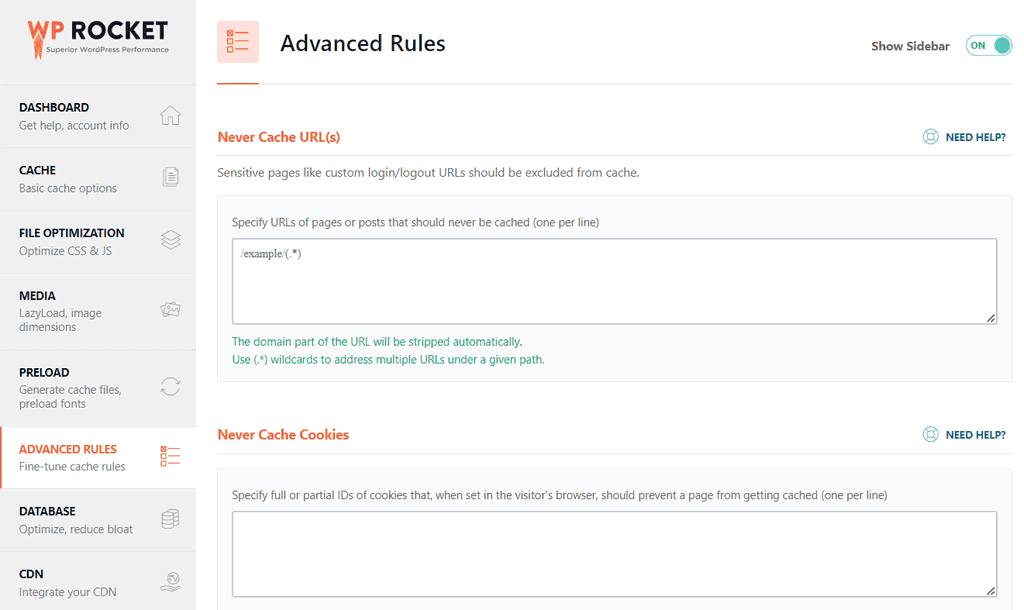The image size is (1024, 610).
Task: Click the 'Get help, account info' subtitle
Action: point(74,125)
